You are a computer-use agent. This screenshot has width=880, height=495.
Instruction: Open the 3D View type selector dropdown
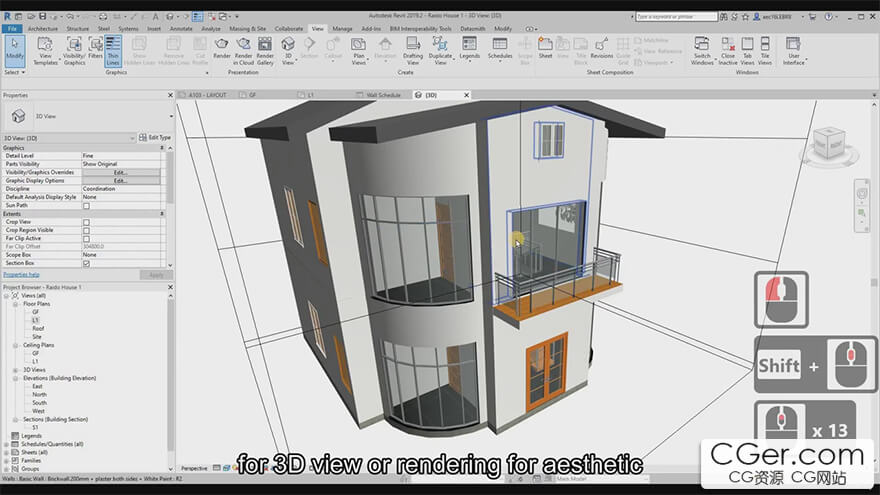point(131,137)
